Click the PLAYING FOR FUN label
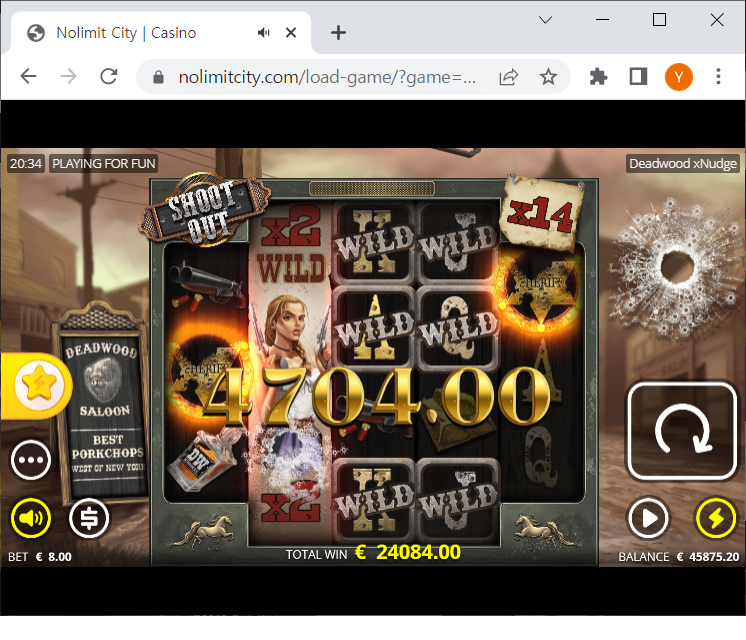Viewport: 746px width, 640px height. tap(104, 164)
